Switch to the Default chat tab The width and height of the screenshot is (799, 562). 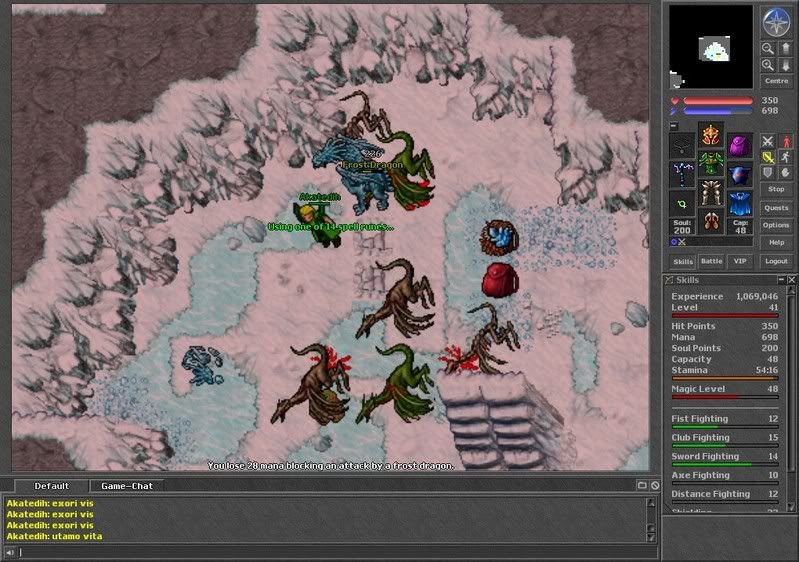point(51,486)
